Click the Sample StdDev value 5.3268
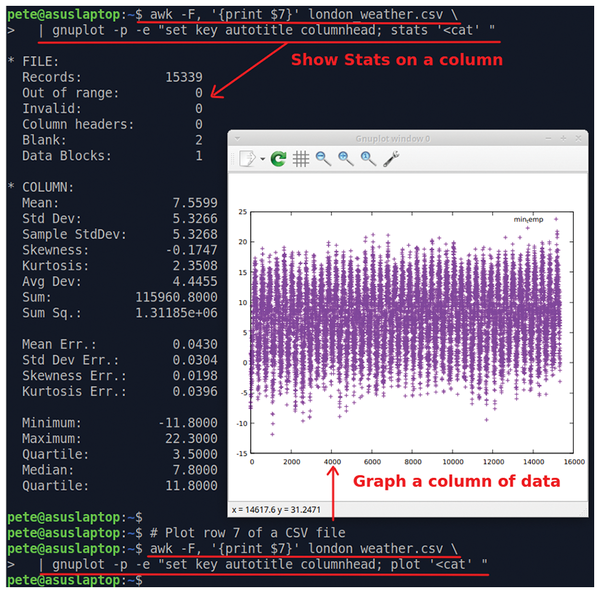 (x=195, y=234)
